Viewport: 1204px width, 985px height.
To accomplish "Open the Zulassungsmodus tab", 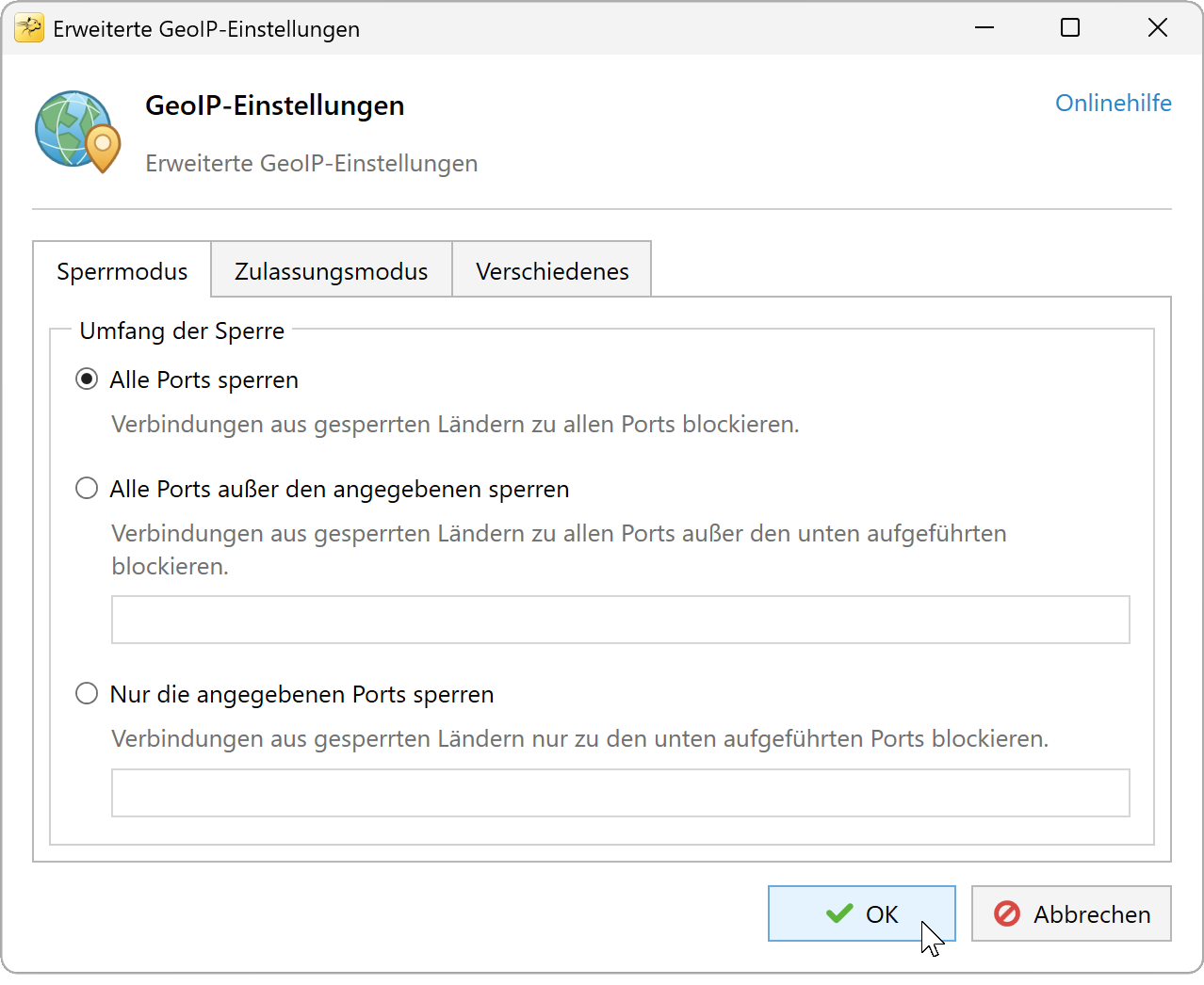I will (331, 271).
